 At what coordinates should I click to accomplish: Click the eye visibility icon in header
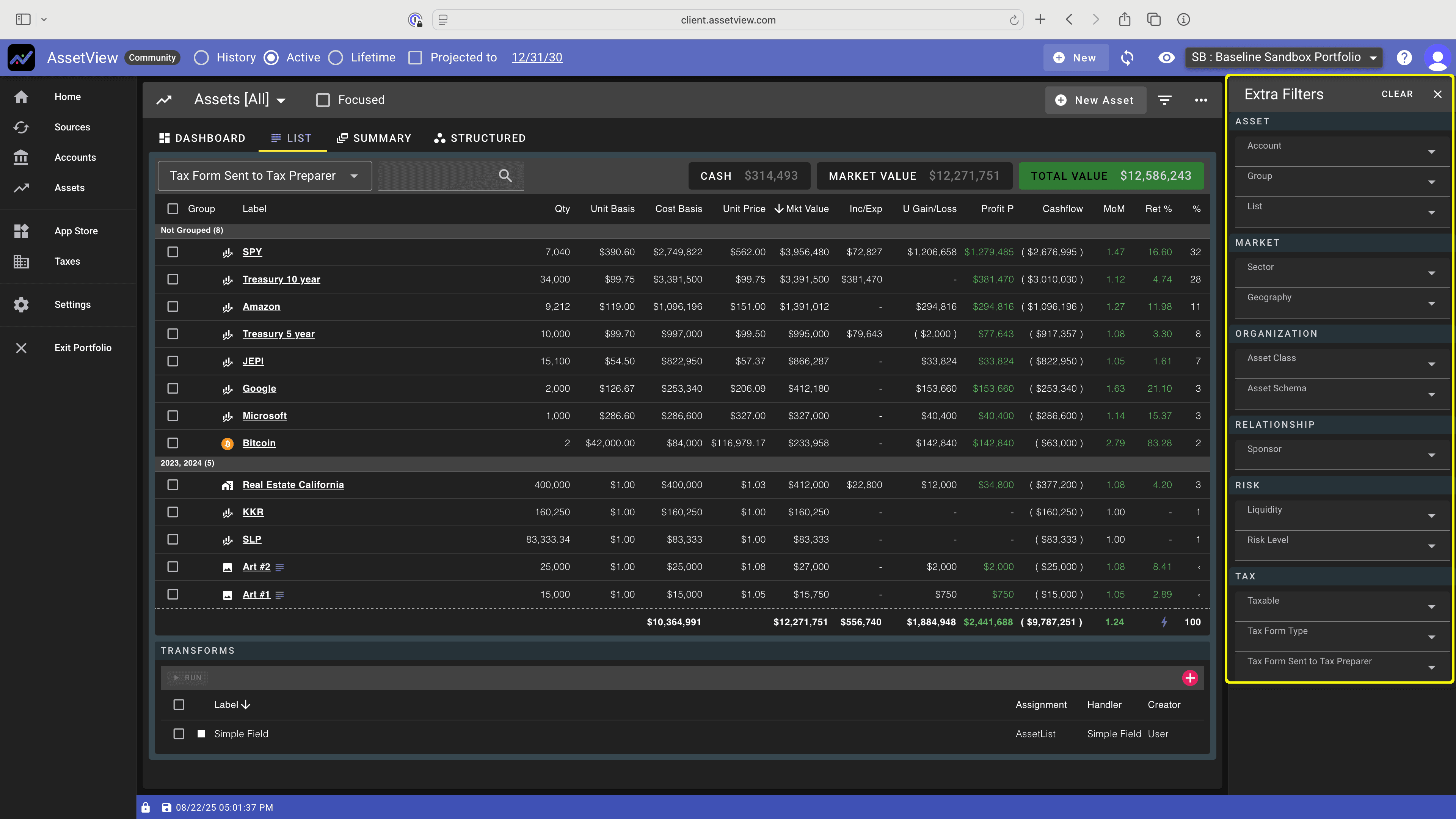click(1166, 58)
